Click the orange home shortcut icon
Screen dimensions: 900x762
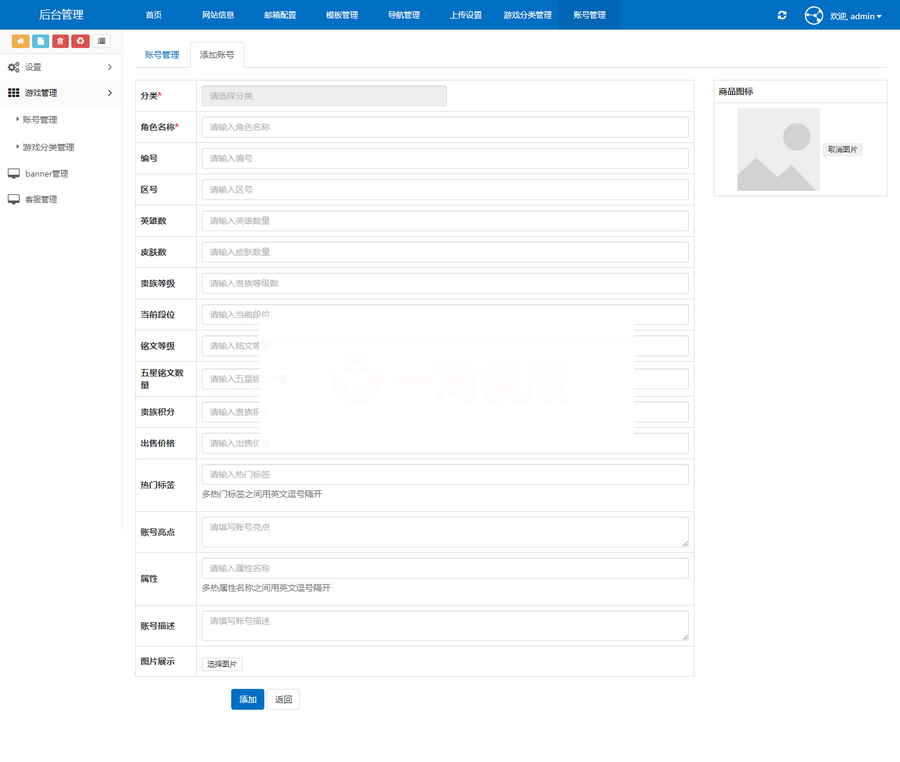pyautogui.click(x=20, y=41)
